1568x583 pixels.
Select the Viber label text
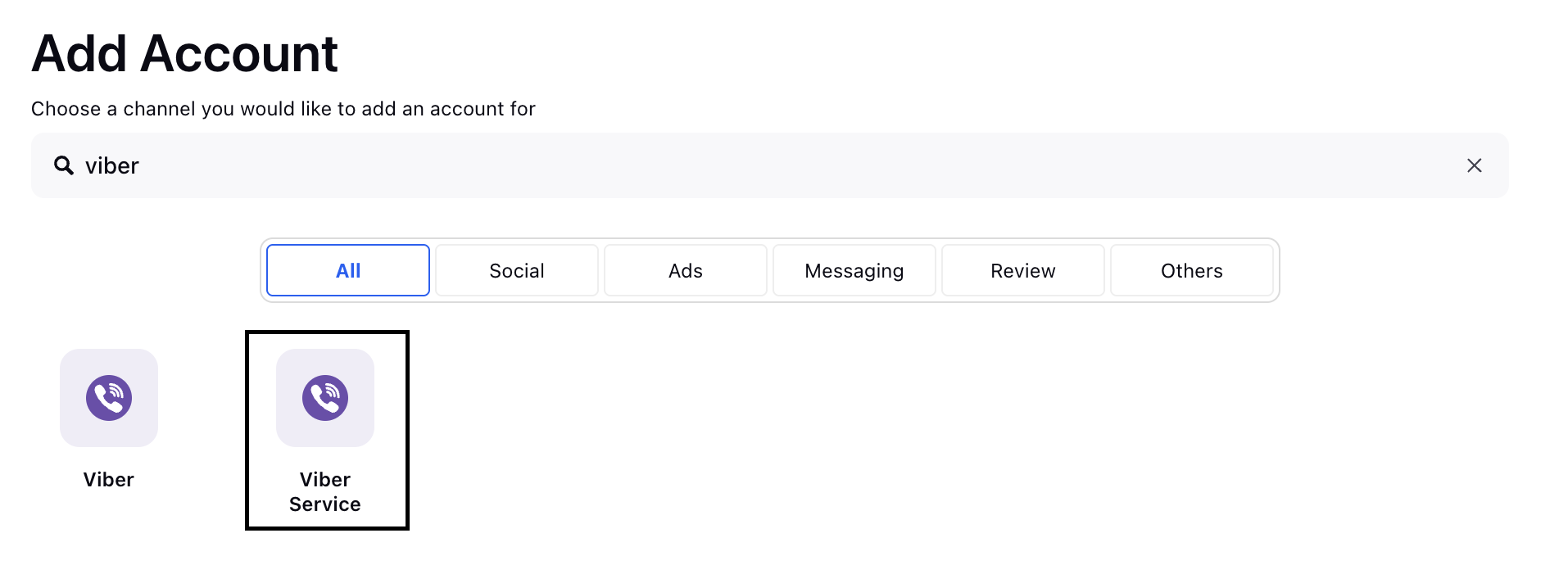coord(109,480)
